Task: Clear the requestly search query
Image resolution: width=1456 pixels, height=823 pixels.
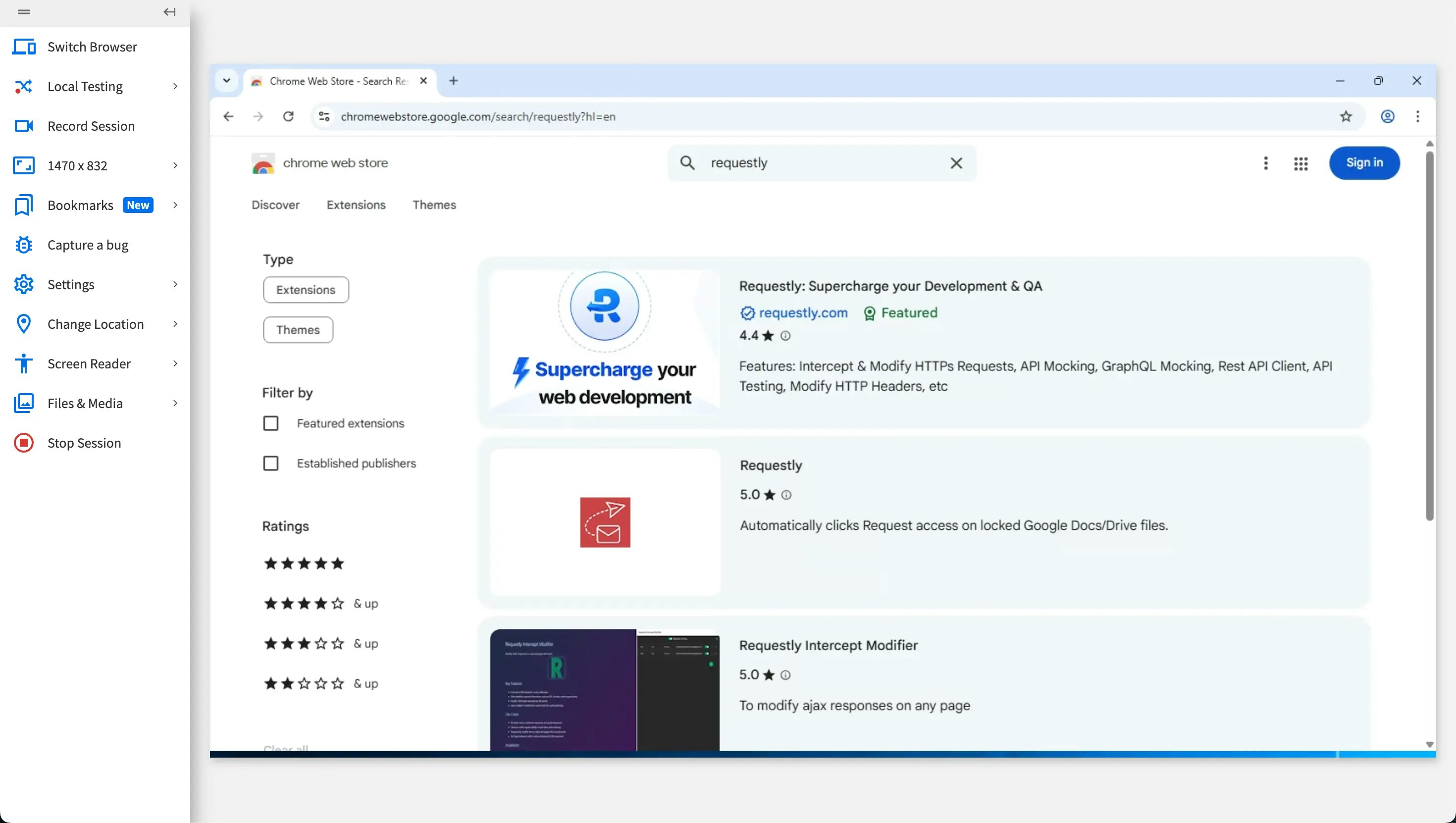Action: click(956, 163)
